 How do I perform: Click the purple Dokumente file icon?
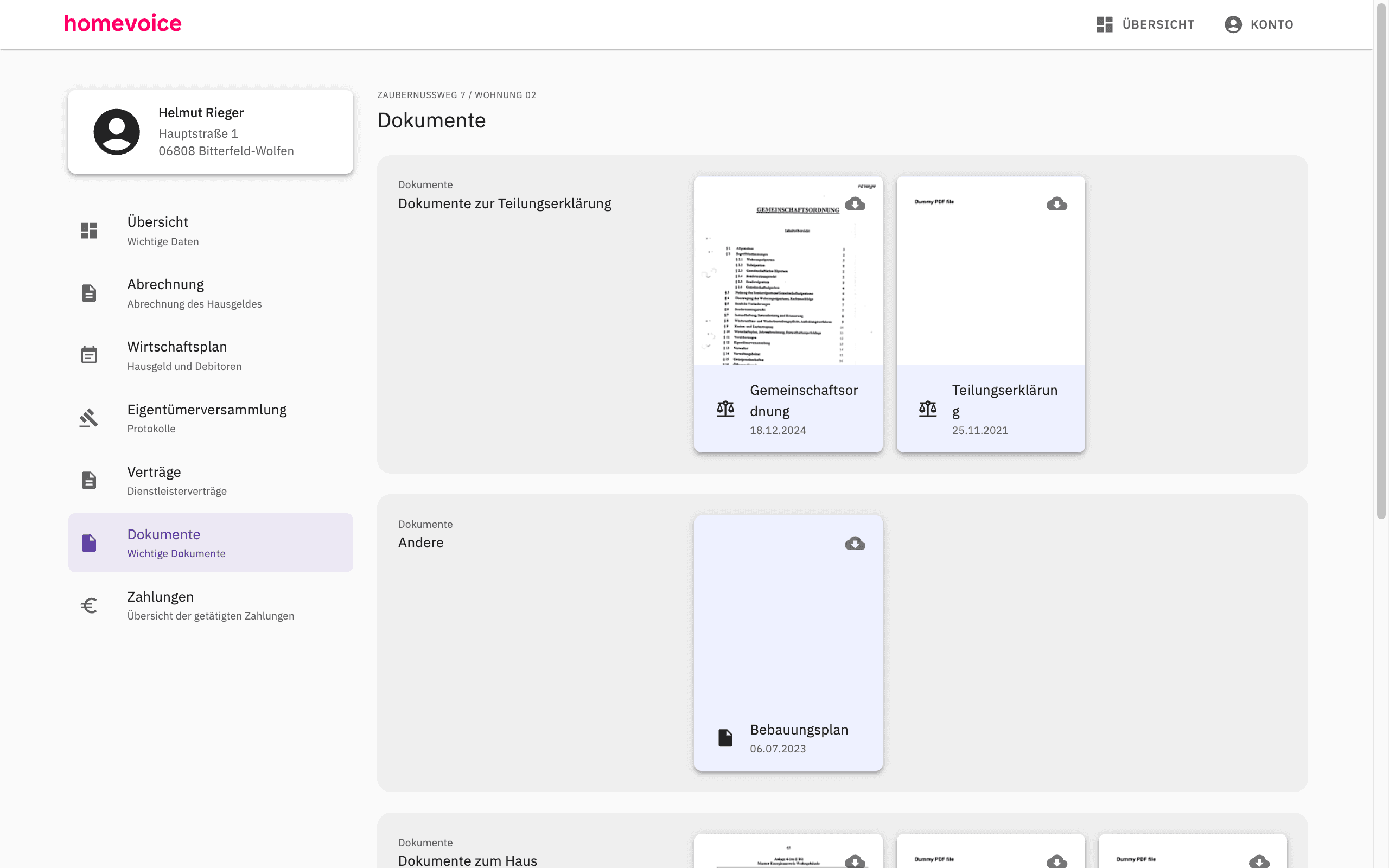coord(89,542)
